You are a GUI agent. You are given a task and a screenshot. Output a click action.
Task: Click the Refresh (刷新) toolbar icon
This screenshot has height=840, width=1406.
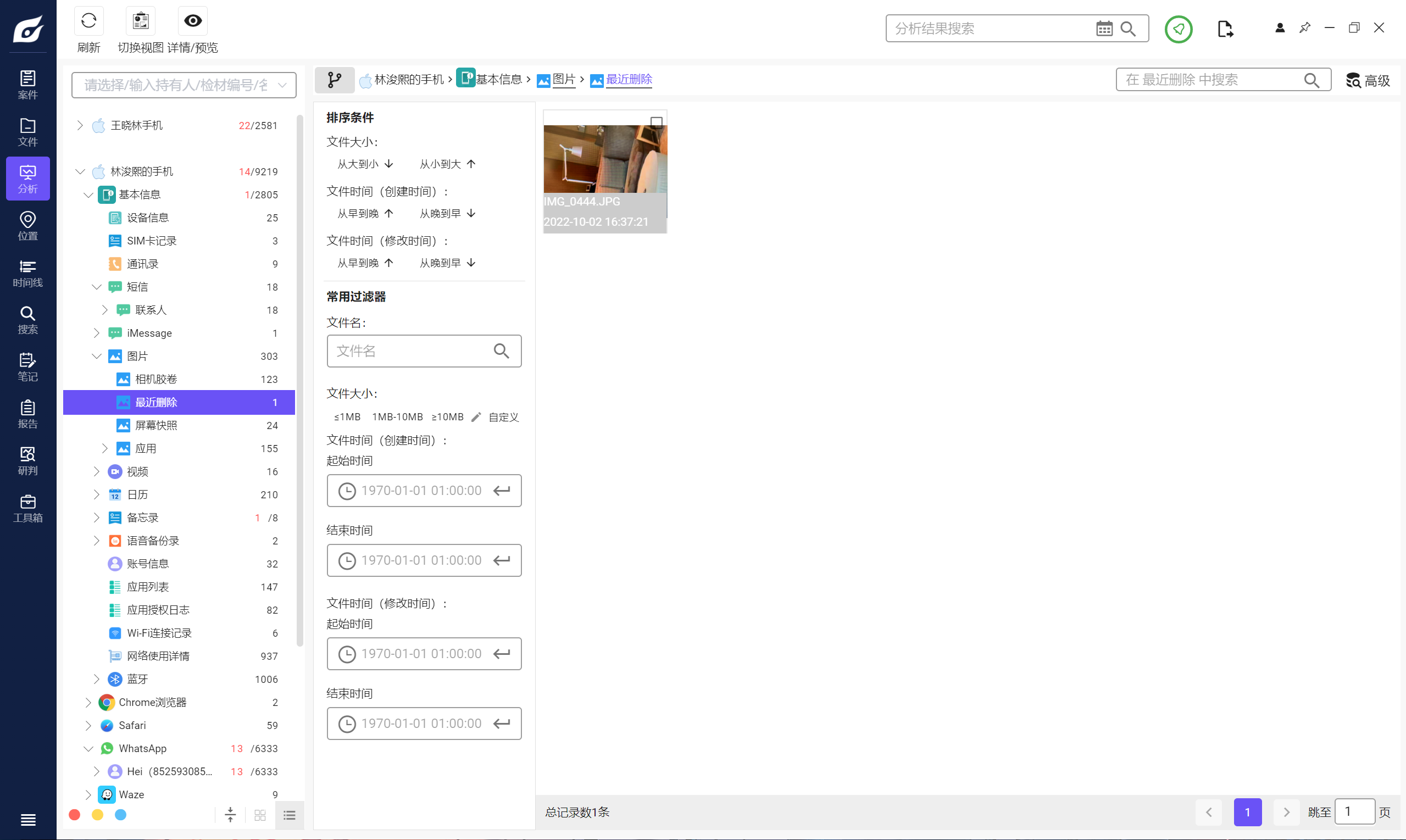tap(89, 21)
